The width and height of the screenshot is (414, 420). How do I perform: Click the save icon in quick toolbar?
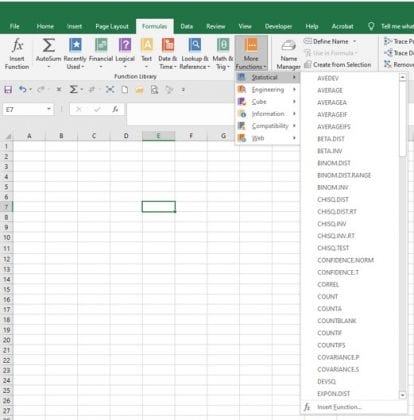tap(8, 89)
